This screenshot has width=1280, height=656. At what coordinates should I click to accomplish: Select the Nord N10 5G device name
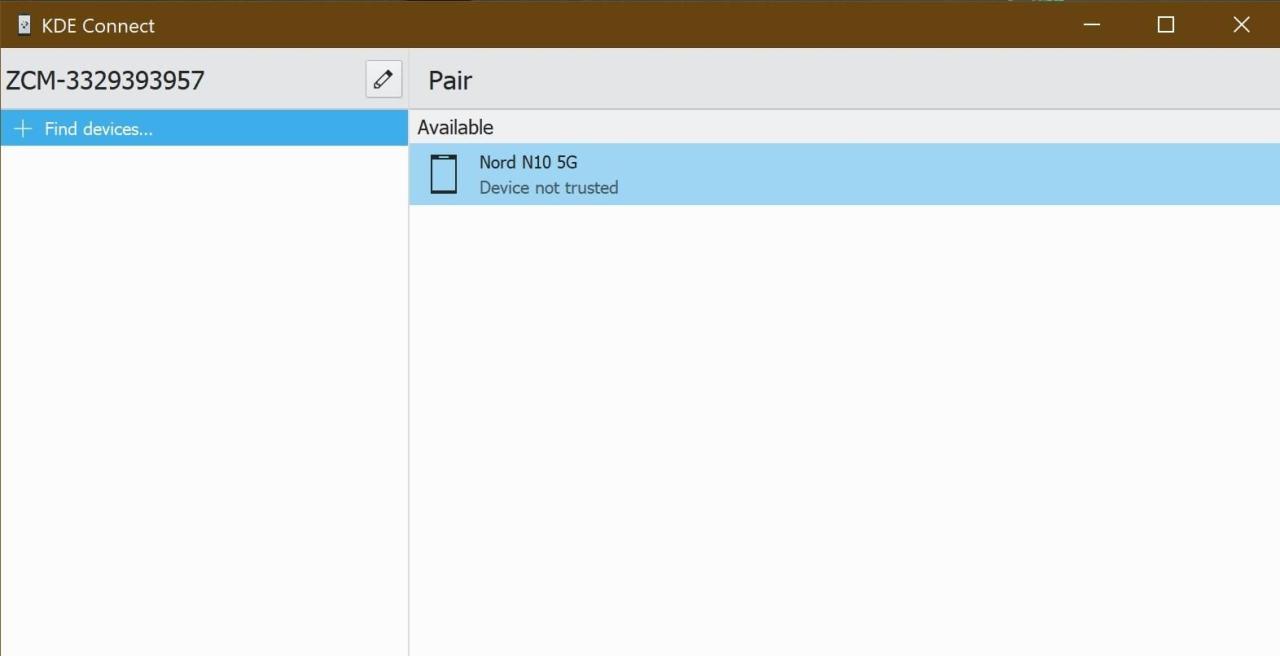coord(528,162)
